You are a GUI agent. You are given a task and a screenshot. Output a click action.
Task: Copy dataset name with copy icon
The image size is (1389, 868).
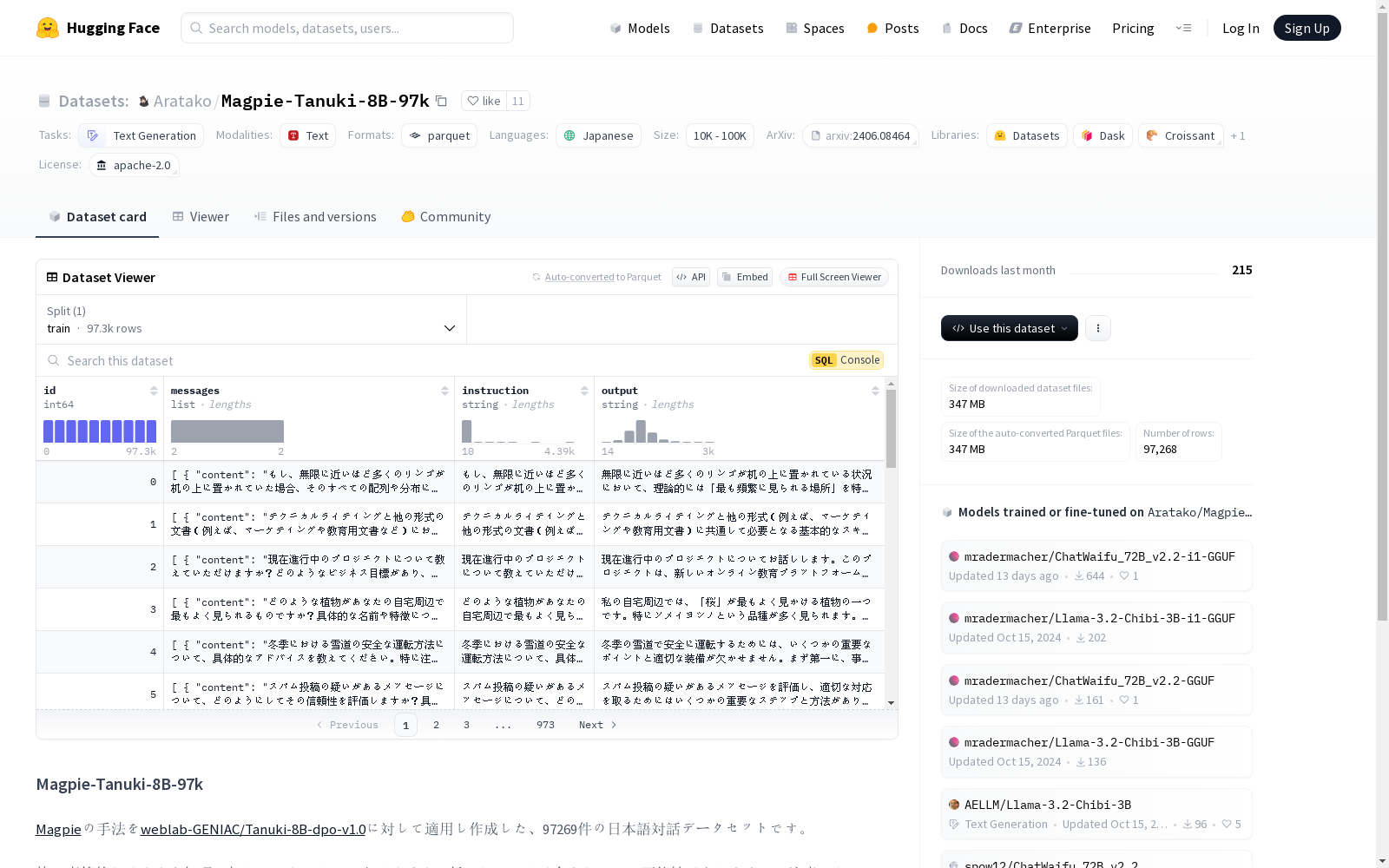coord(441,101)
